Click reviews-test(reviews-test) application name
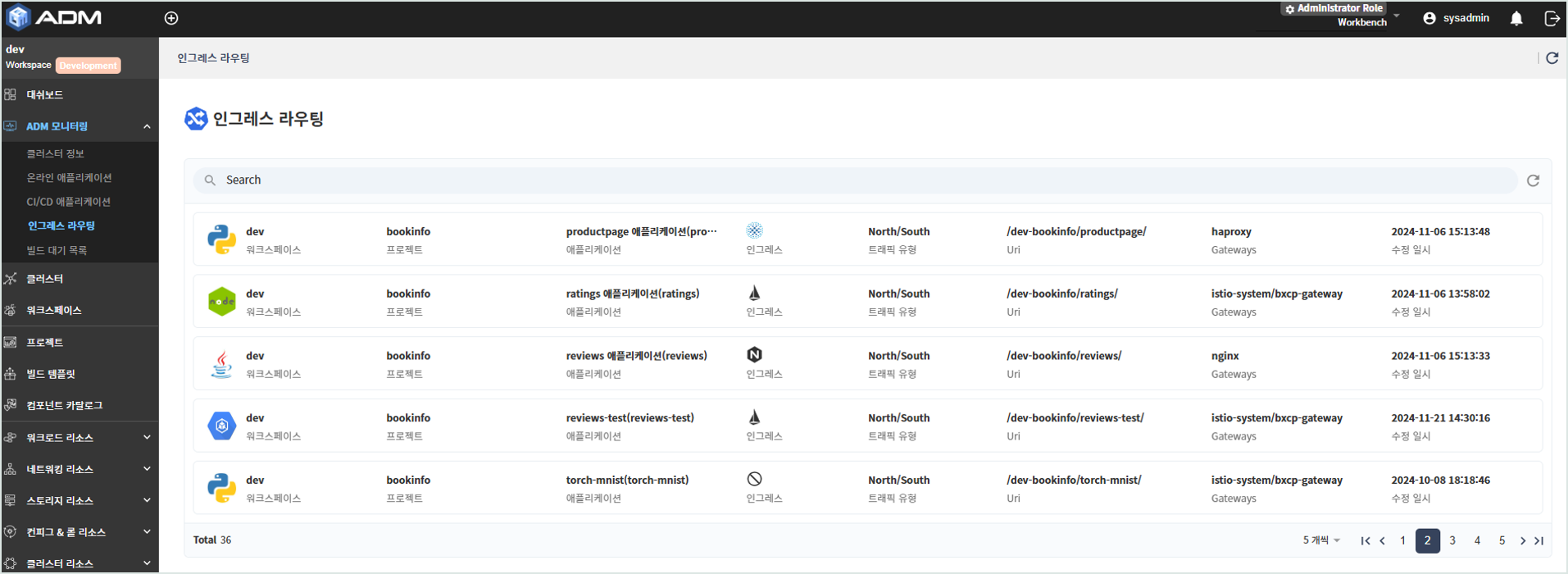 click(x=630, y=418)
